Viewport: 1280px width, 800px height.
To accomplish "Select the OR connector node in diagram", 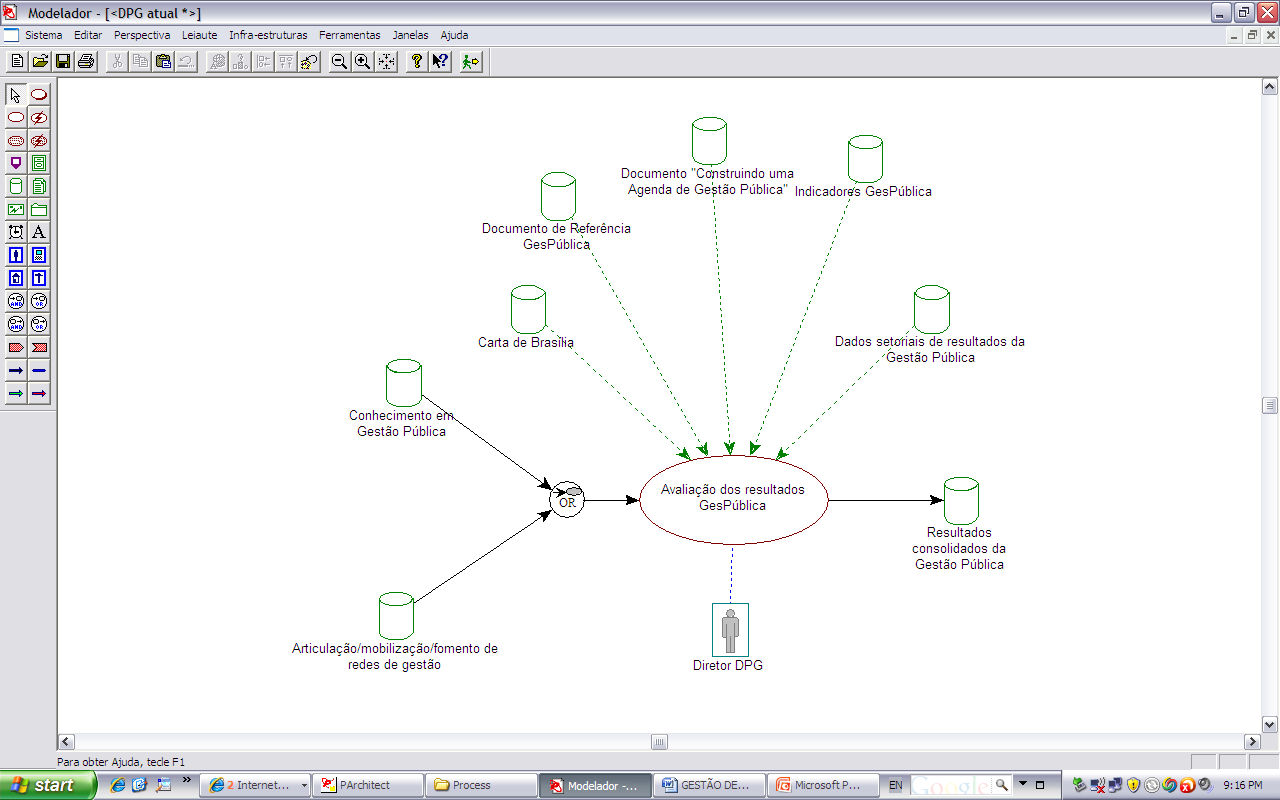I will click(567, 500).
